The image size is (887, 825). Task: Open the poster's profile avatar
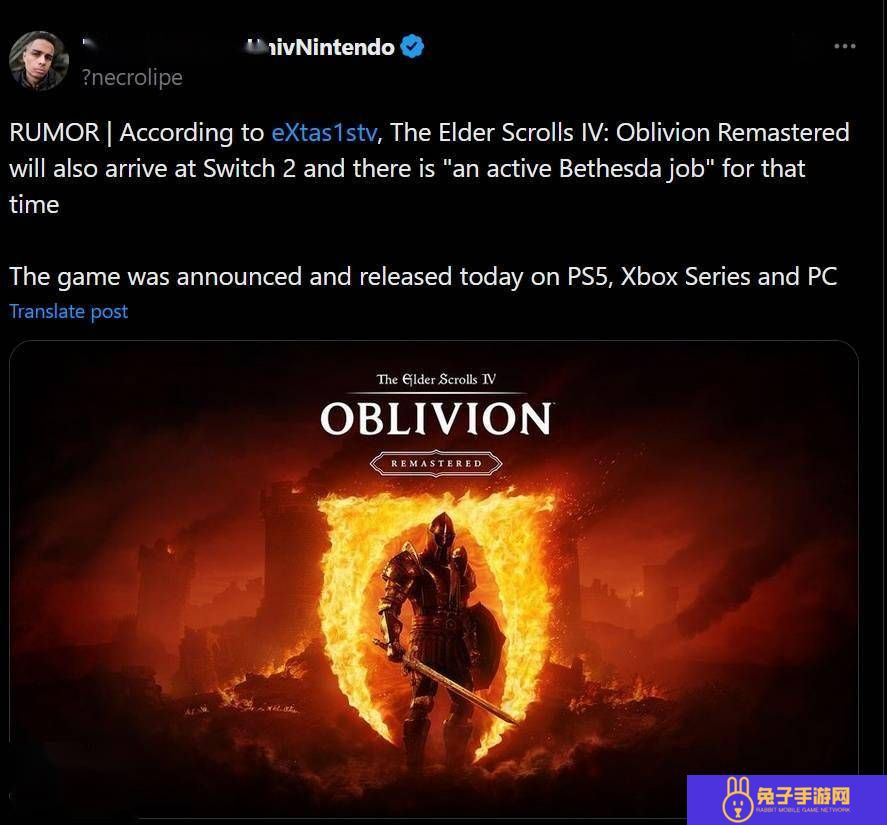[38, 61]
